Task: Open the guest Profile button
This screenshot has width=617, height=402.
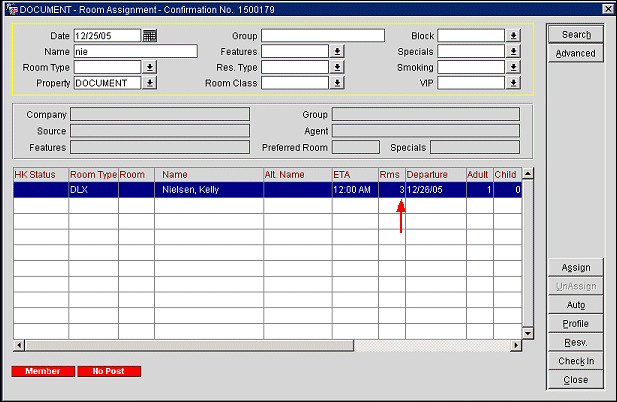Action: pyautogui.click(x=575, y=323)
